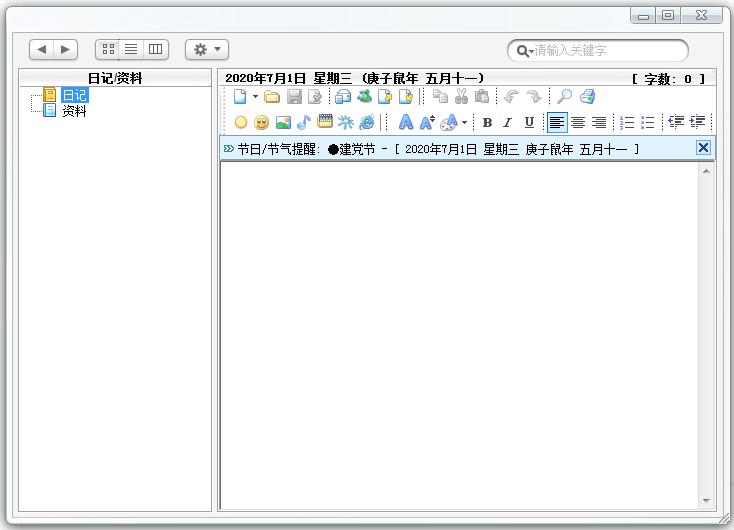Apply numbered list

pyautogui.click(x=627, y=123)
